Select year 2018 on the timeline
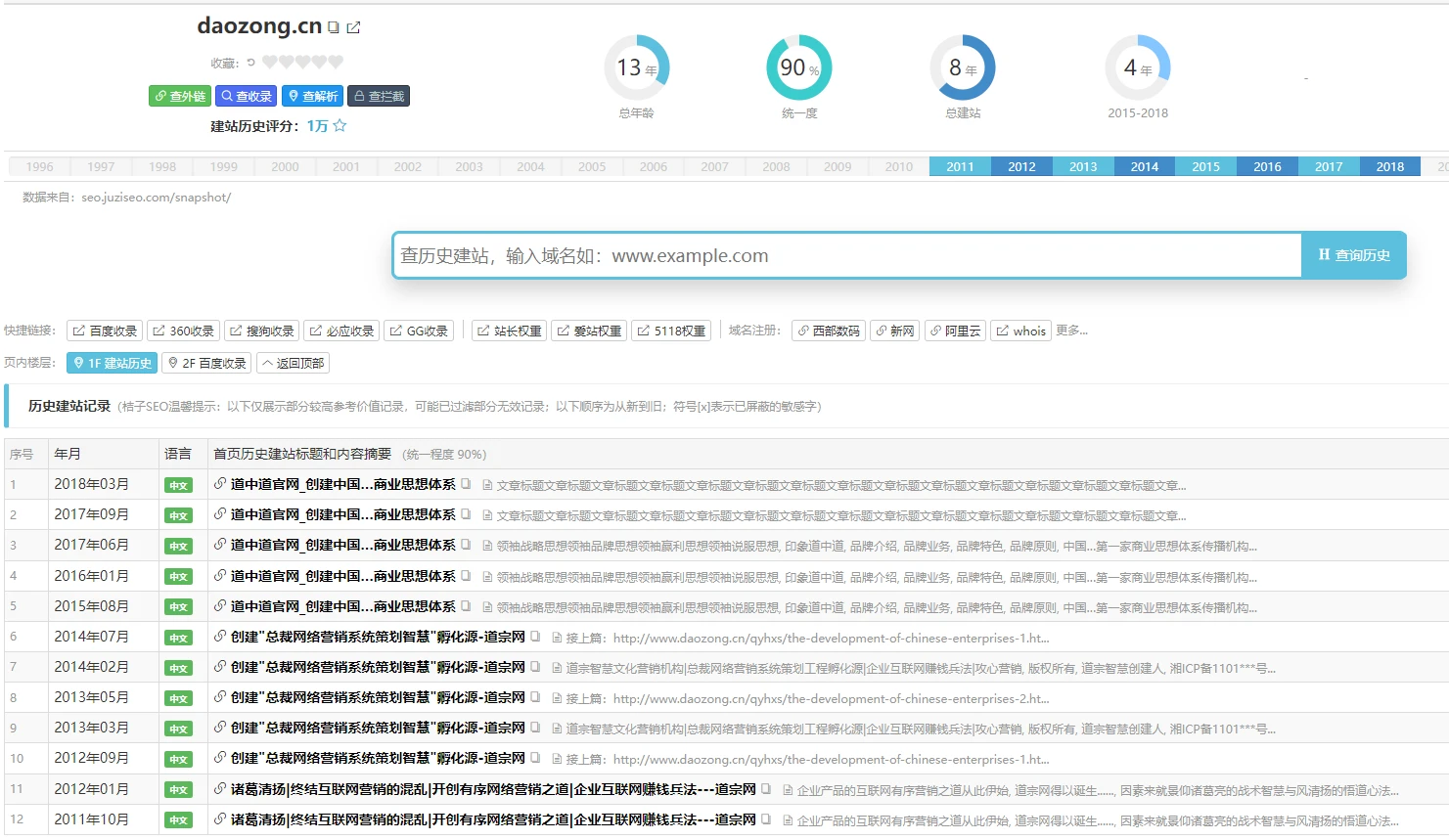This screenshot has width=1449, height=840. [x=1389, y=166]
